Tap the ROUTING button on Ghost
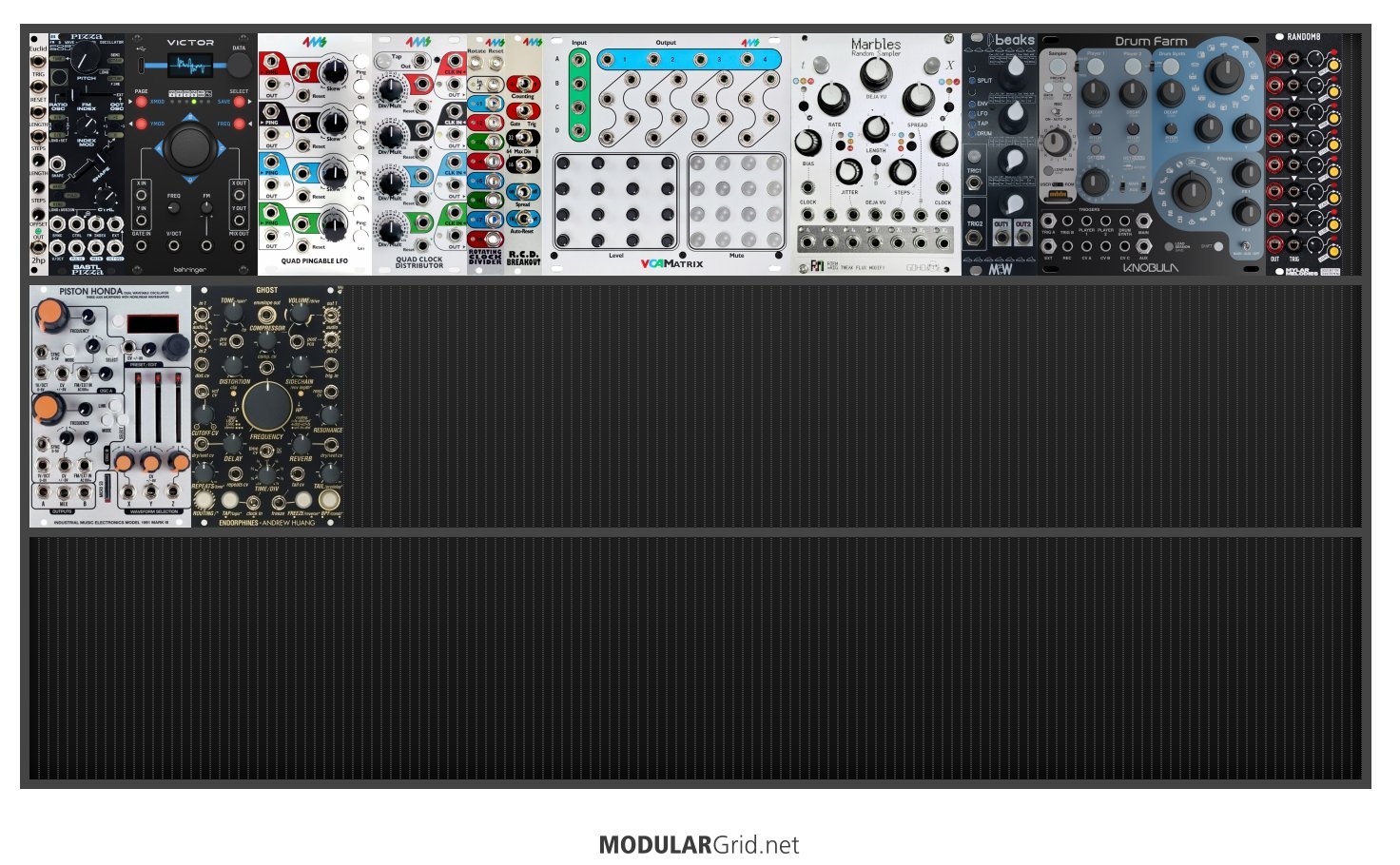The width and height of the screenshot is (1400, 865). (x=204, y=501)
